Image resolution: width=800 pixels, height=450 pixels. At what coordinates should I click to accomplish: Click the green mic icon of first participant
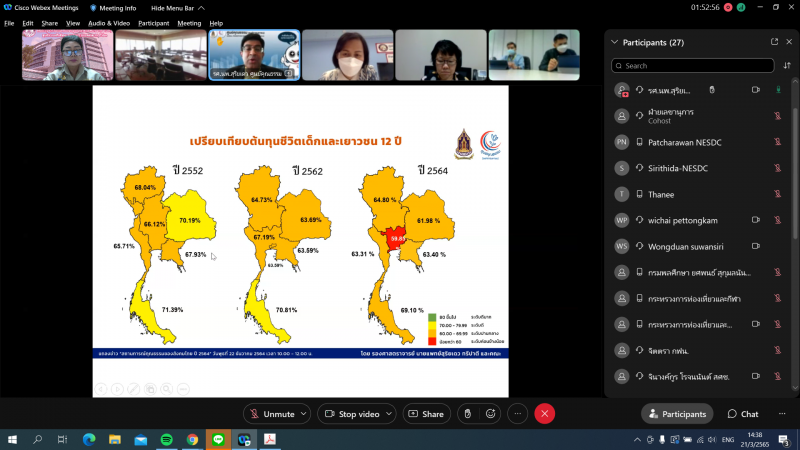pyautogui.click(x=778, y=90)
